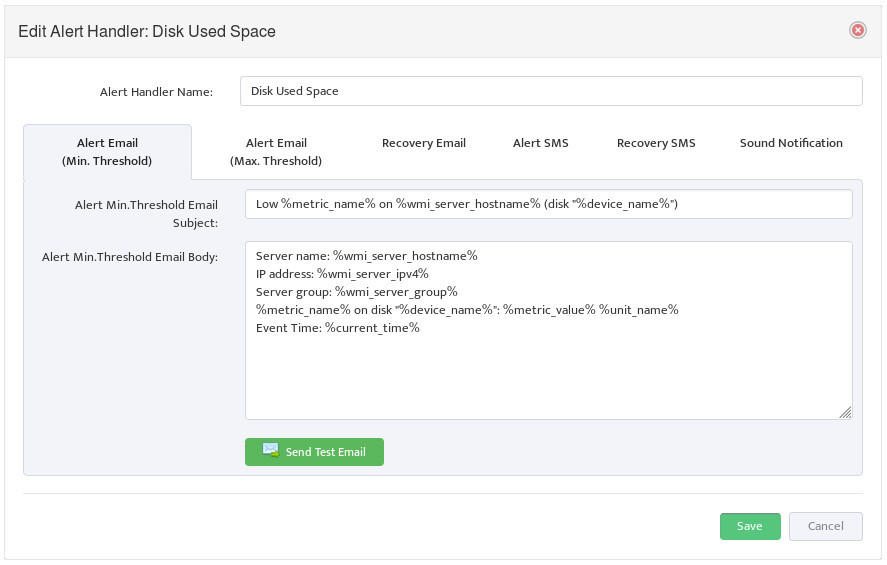887x565 pixels.
Task: Click into the Email Subject field
Action: [548, 204]
